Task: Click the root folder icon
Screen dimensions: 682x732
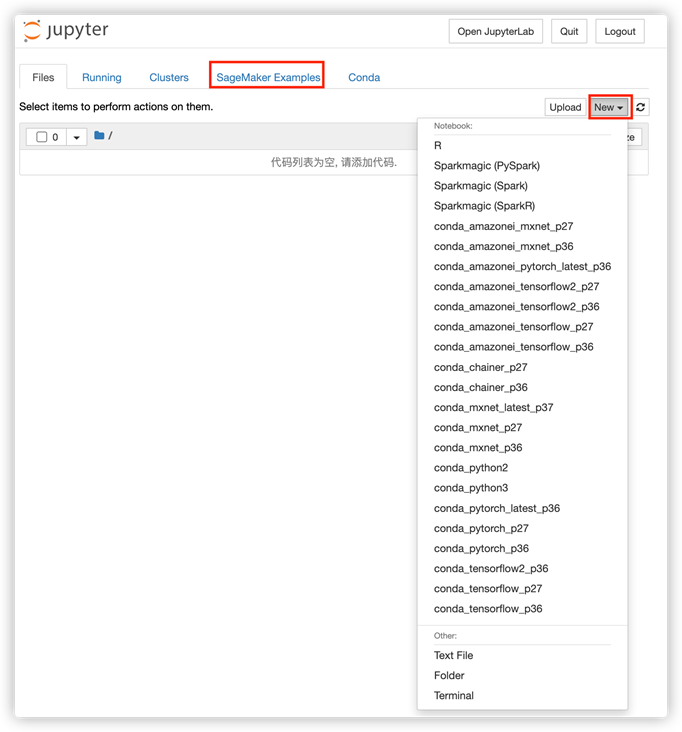Action: coord(99,135)
